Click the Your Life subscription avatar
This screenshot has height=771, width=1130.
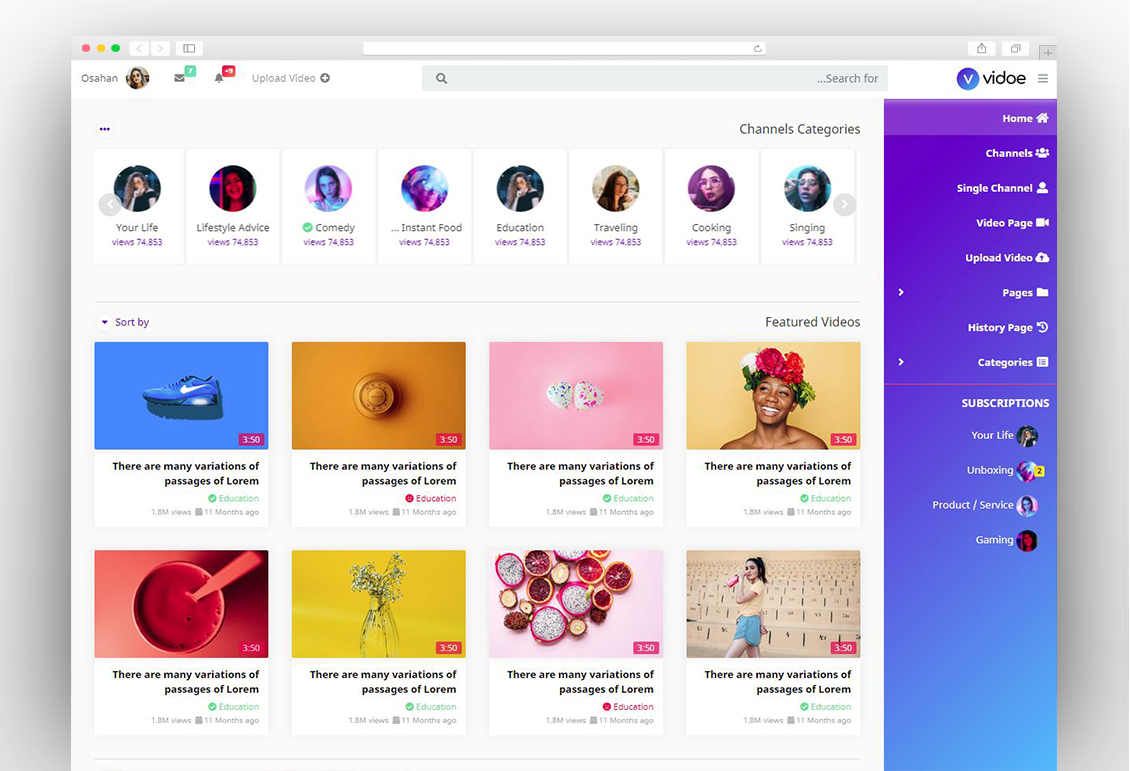(1027, 436)
